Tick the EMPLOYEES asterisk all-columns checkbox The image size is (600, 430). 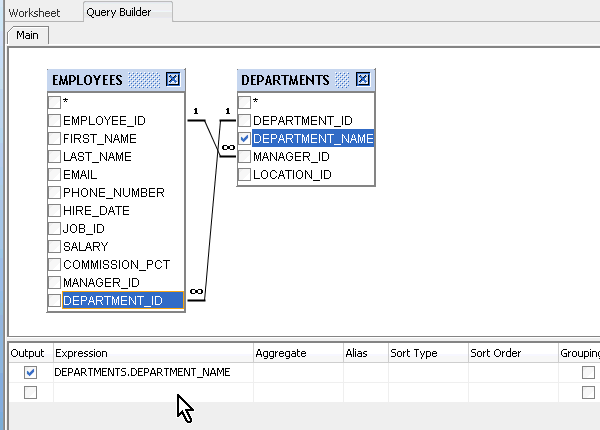click(54, 102)
